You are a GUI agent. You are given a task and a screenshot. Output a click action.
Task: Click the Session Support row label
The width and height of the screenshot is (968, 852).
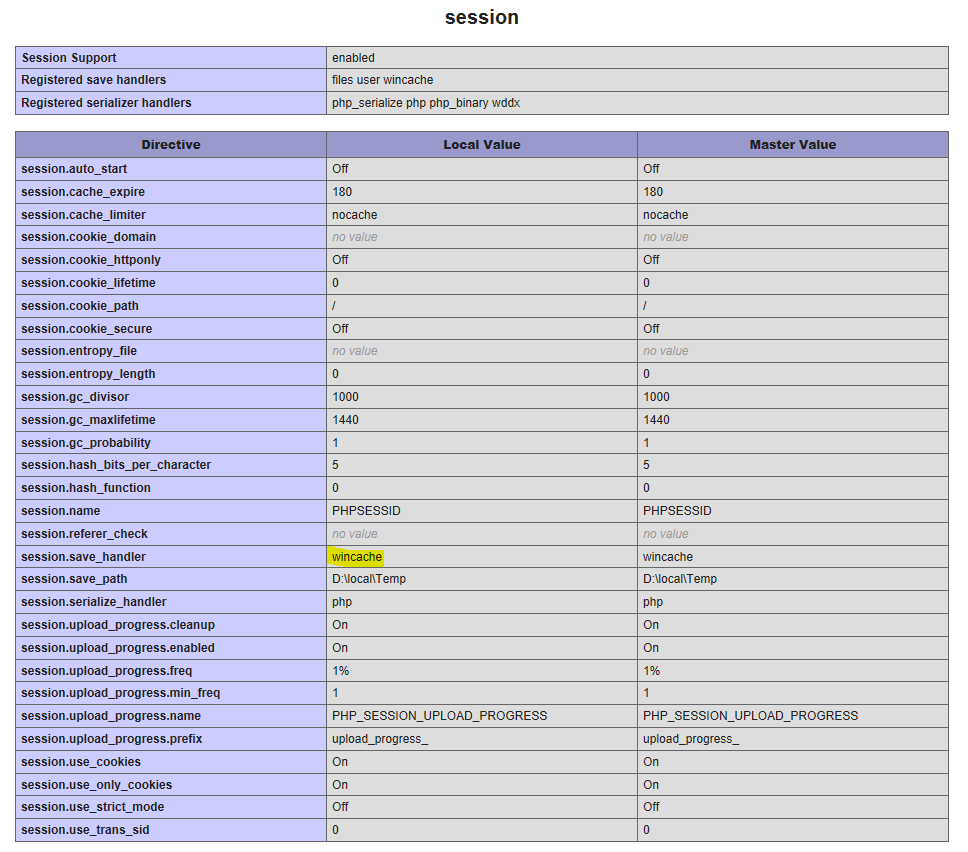71,58
